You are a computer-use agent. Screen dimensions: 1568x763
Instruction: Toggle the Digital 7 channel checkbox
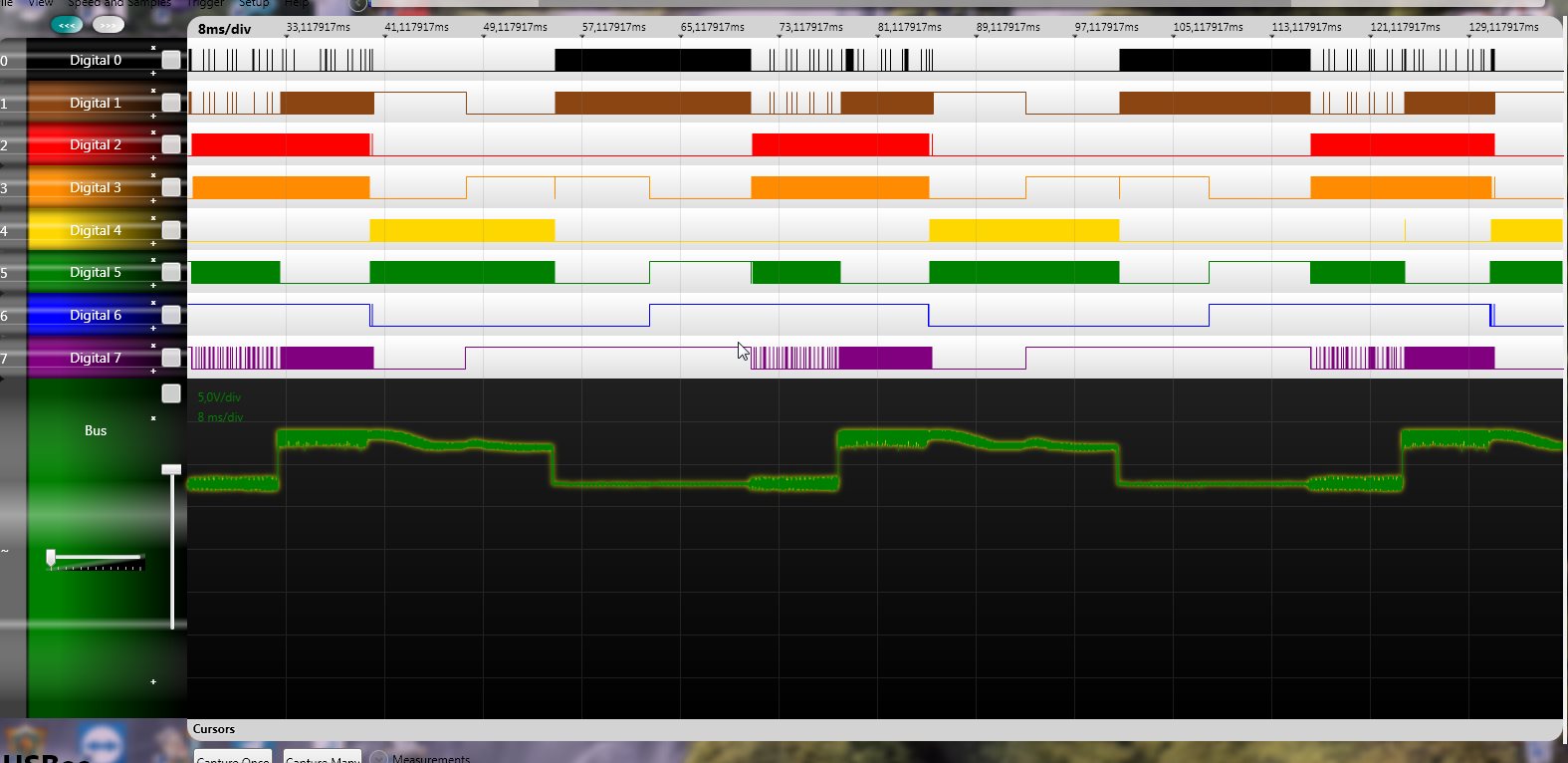click(171, 358)
